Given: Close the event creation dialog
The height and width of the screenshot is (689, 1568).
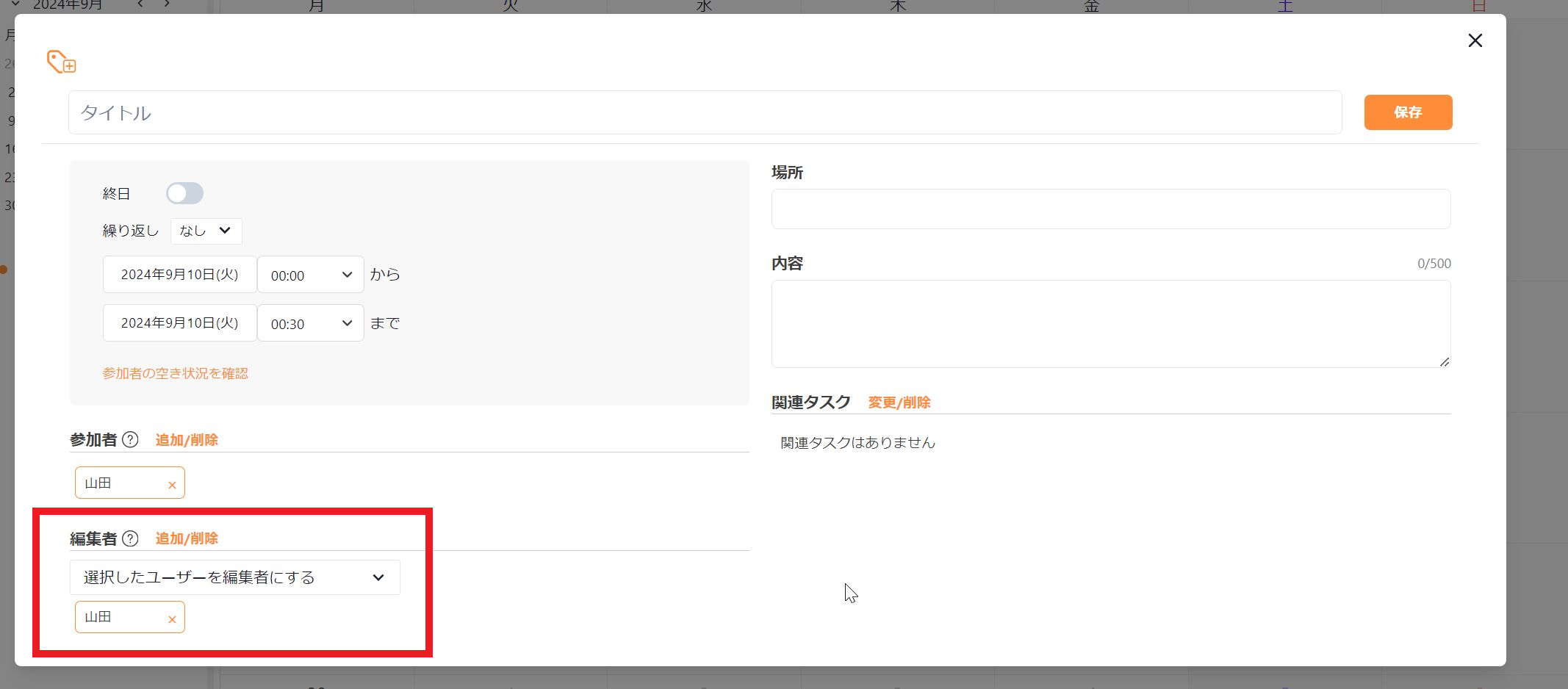Looking at the screenshot, I should pos(1475,40).
